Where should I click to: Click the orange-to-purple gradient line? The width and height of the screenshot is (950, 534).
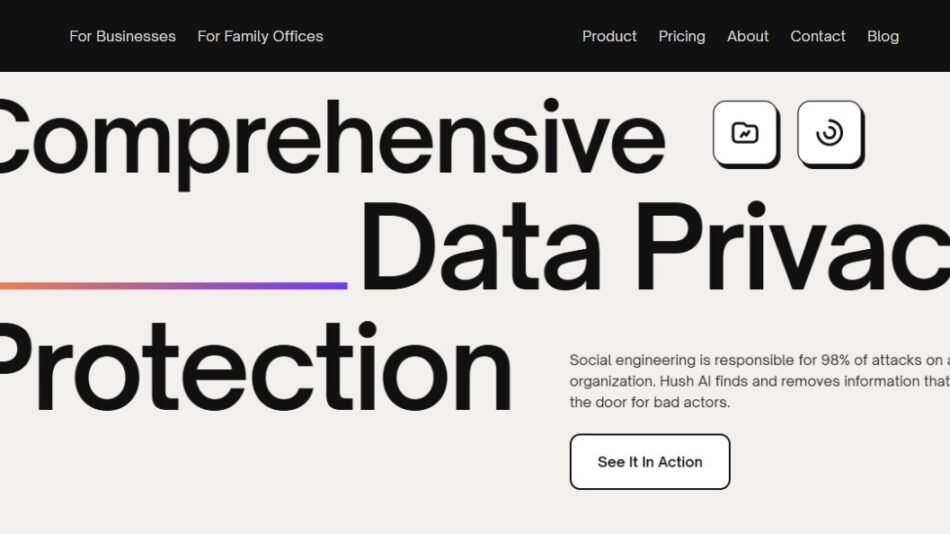coord(173,286)
